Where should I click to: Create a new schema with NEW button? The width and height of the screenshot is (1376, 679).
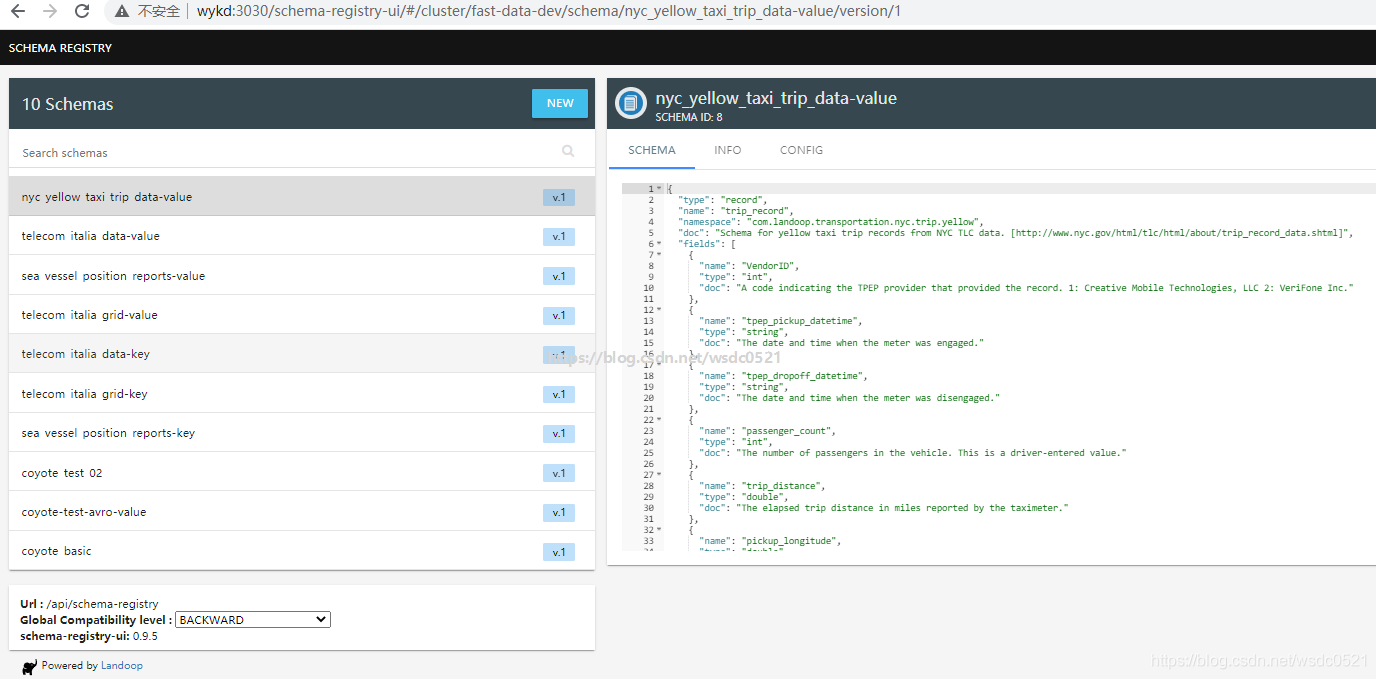point(560,103)
